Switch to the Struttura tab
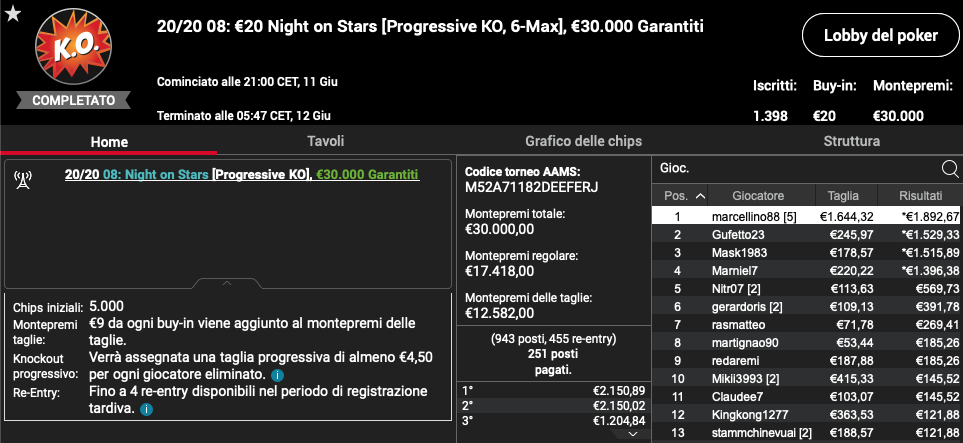This screenshot has width=963, height=443. 851,141
